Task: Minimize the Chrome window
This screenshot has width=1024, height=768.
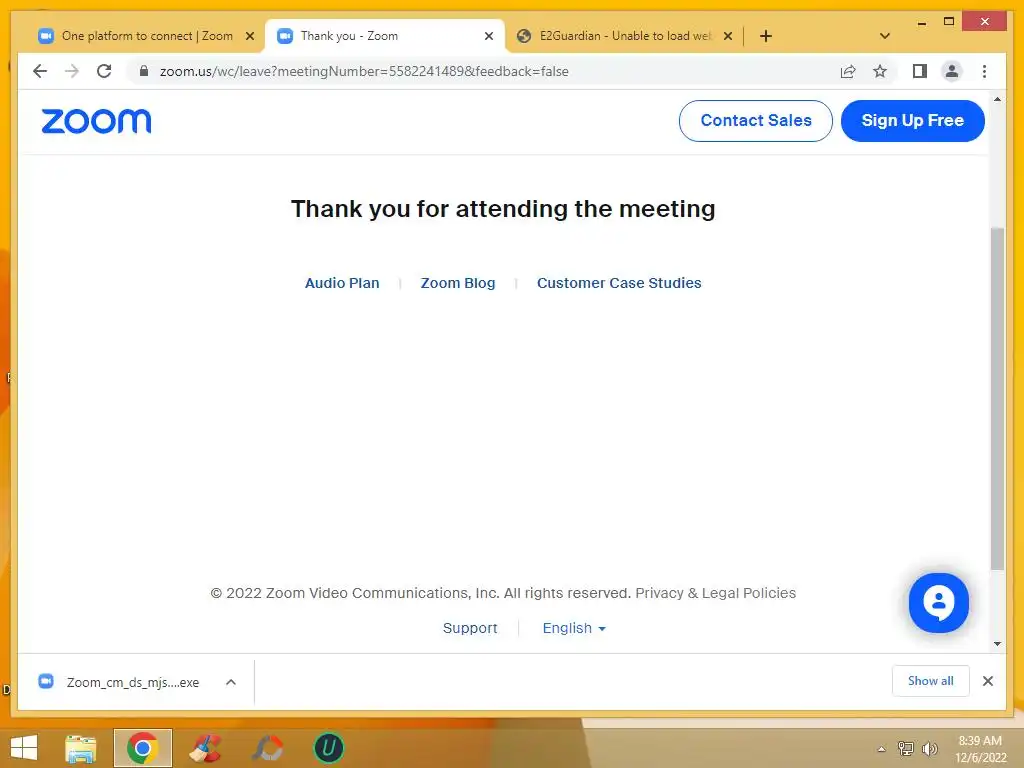Action: (x=921, y=23)
